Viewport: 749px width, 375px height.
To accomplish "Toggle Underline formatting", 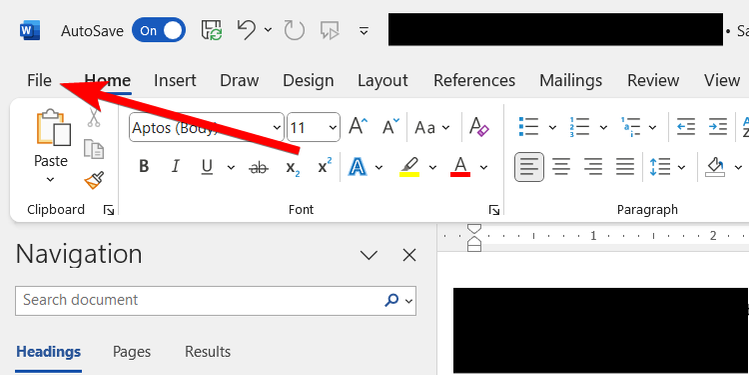I will 207,167.
